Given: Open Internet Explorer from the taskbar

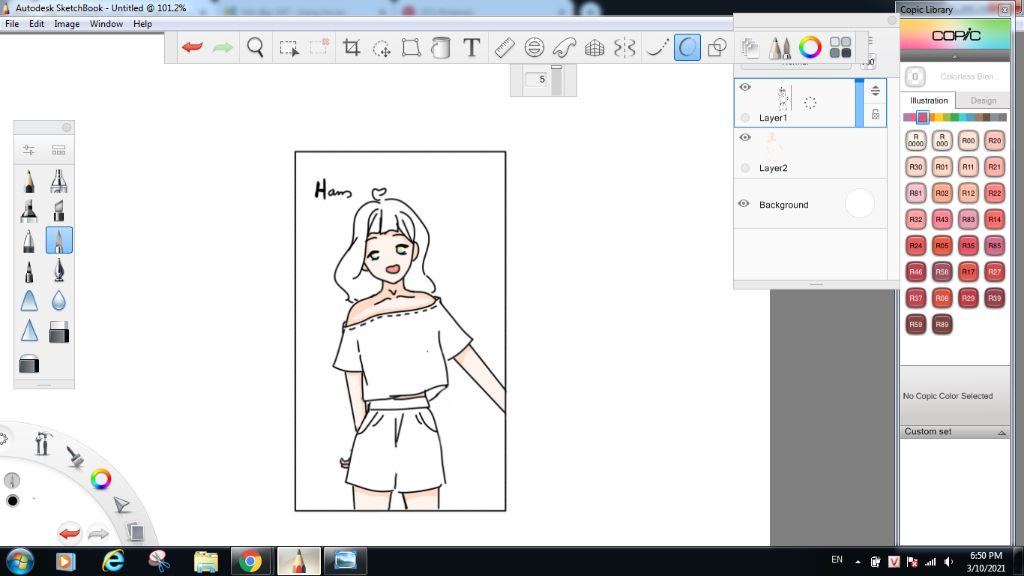Looking at the screenshot, I should click(x=113, y=561).
